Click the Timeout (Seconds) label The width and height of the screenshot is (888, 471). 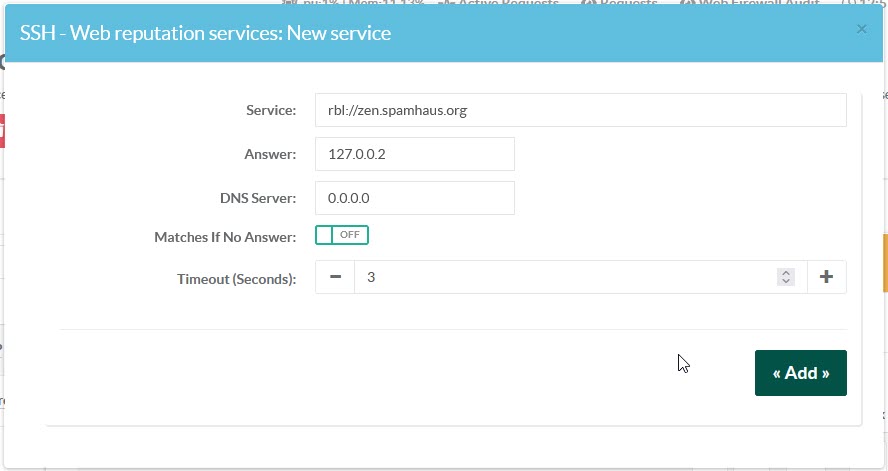coord(237,278)
